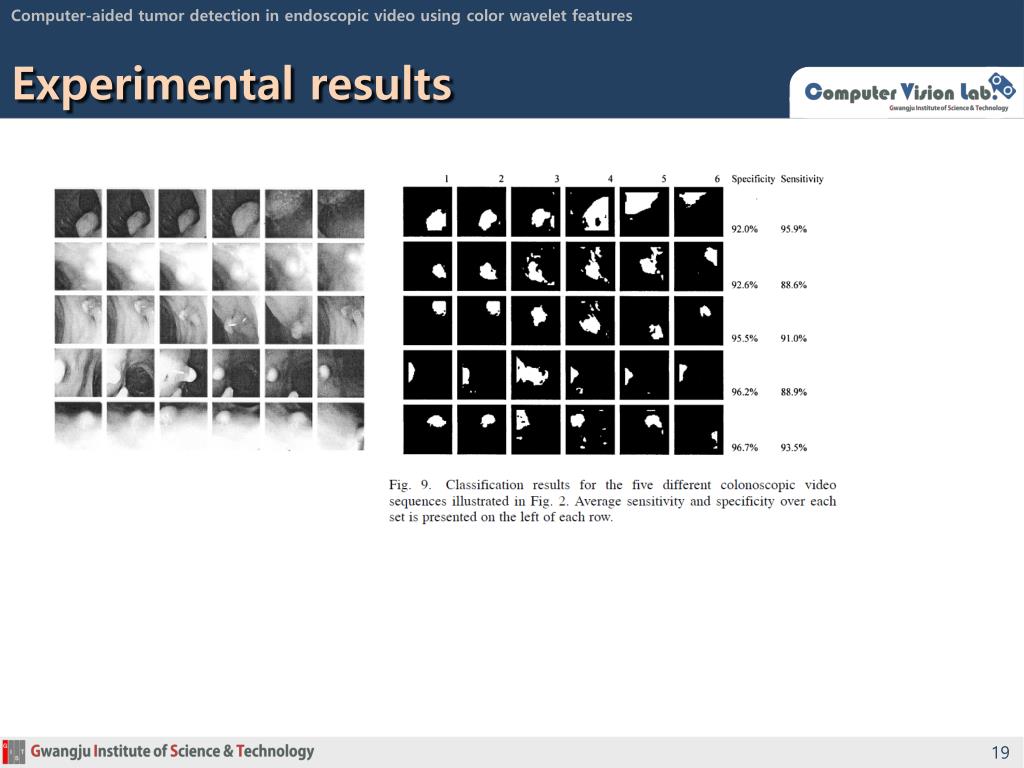Select second-row third endoscopic frame thumbnail
The width and height of the screenshot is (1024, 768).
pos(183,266)
